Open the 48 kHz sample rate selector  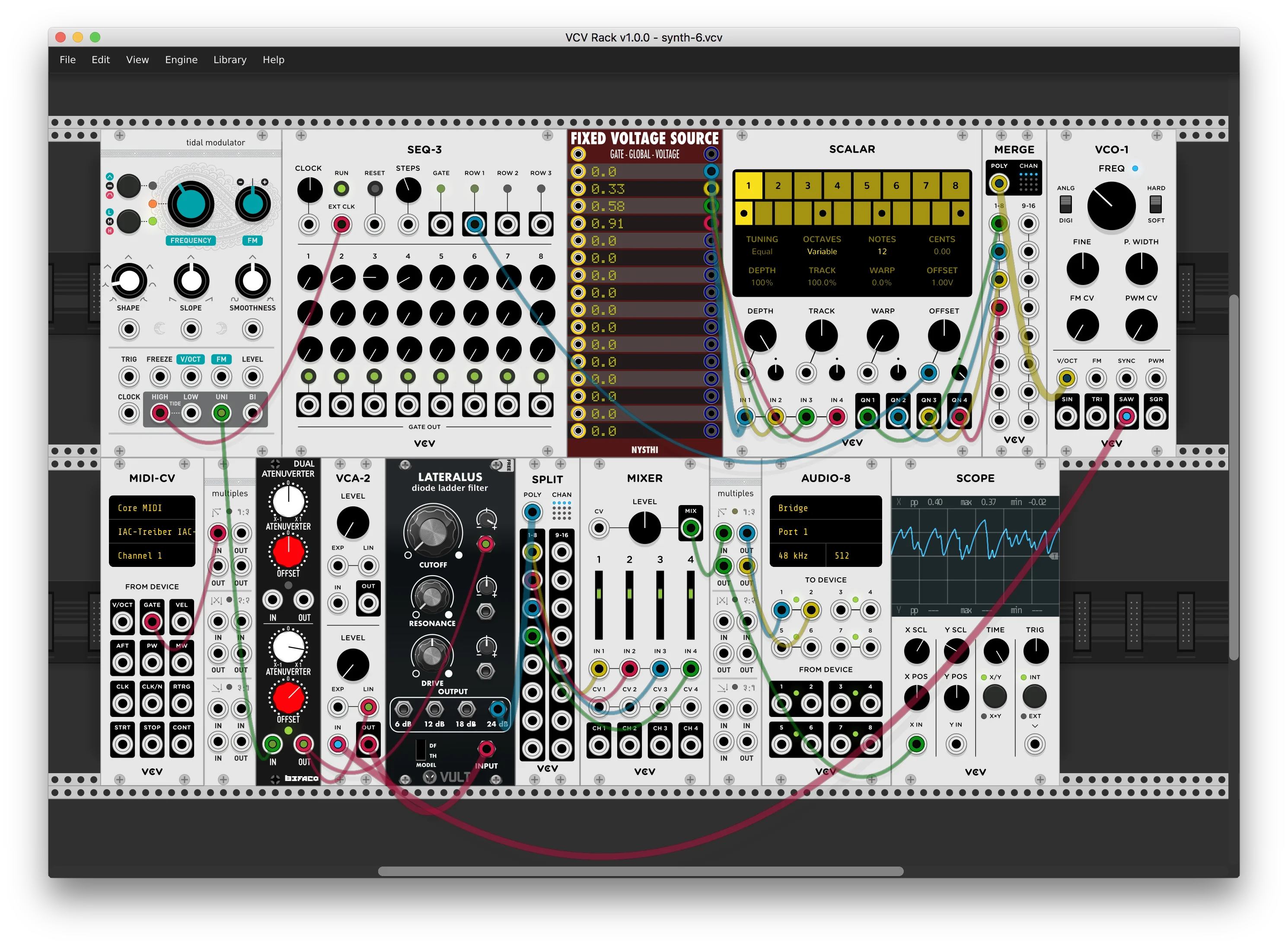797,556
